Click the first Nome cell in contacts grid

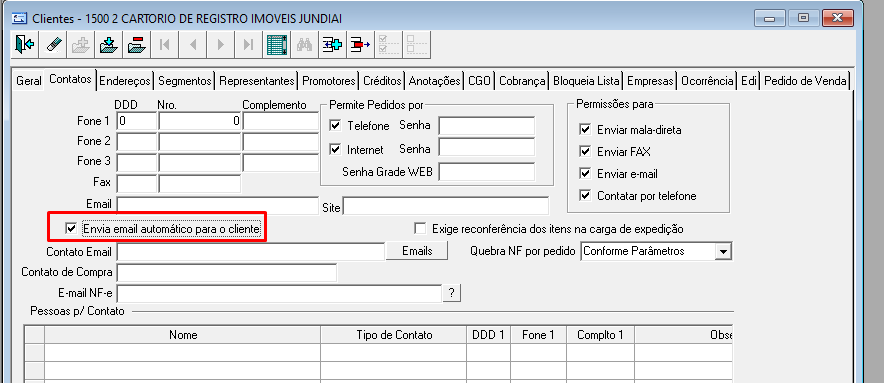pyautogui.click(x=183, y=353)
